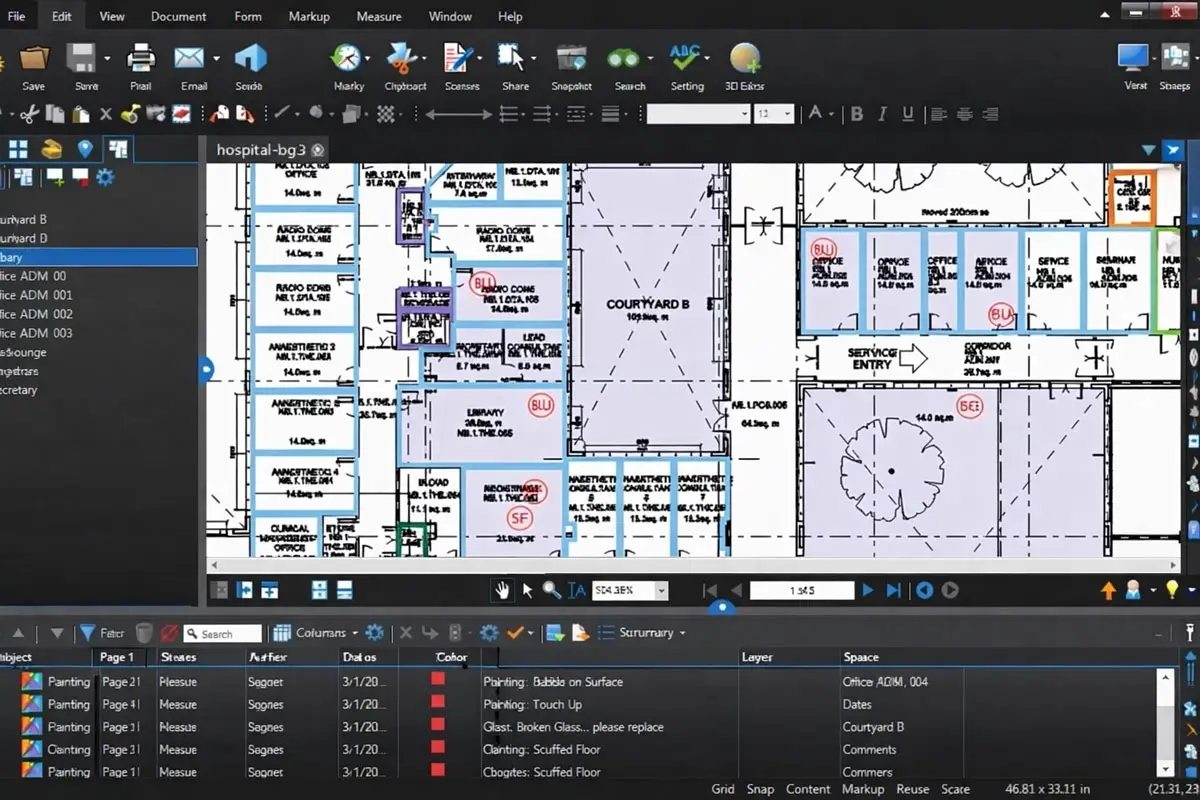1200x800 pixels.
Task: Jump to last page arrow
Action: pos(894,590)
